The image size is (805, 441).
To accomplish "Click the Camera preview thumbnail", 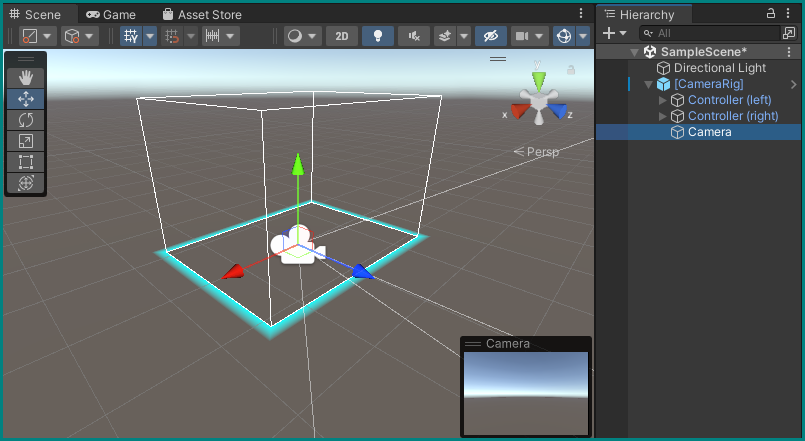I will click(526, 393).
